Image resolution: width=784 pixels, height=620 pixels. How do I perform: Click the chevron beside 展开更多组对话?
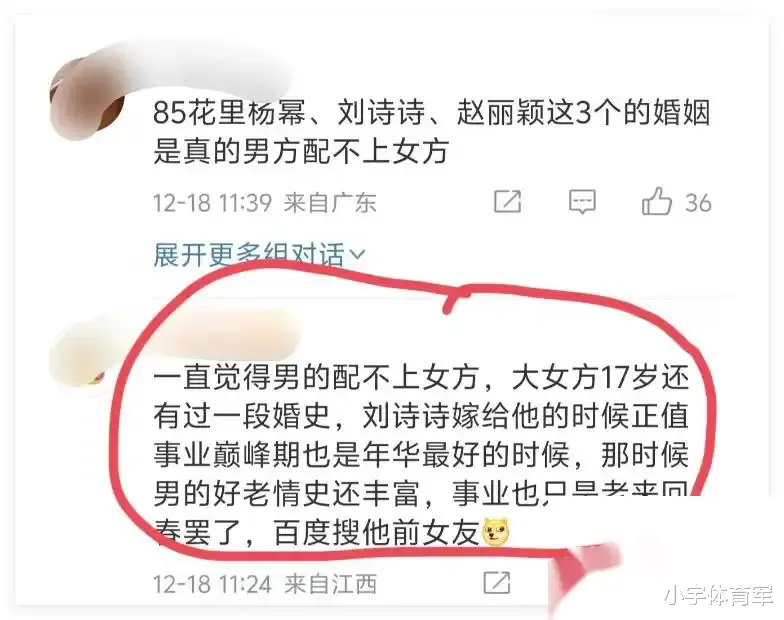(x=358, y=255)
